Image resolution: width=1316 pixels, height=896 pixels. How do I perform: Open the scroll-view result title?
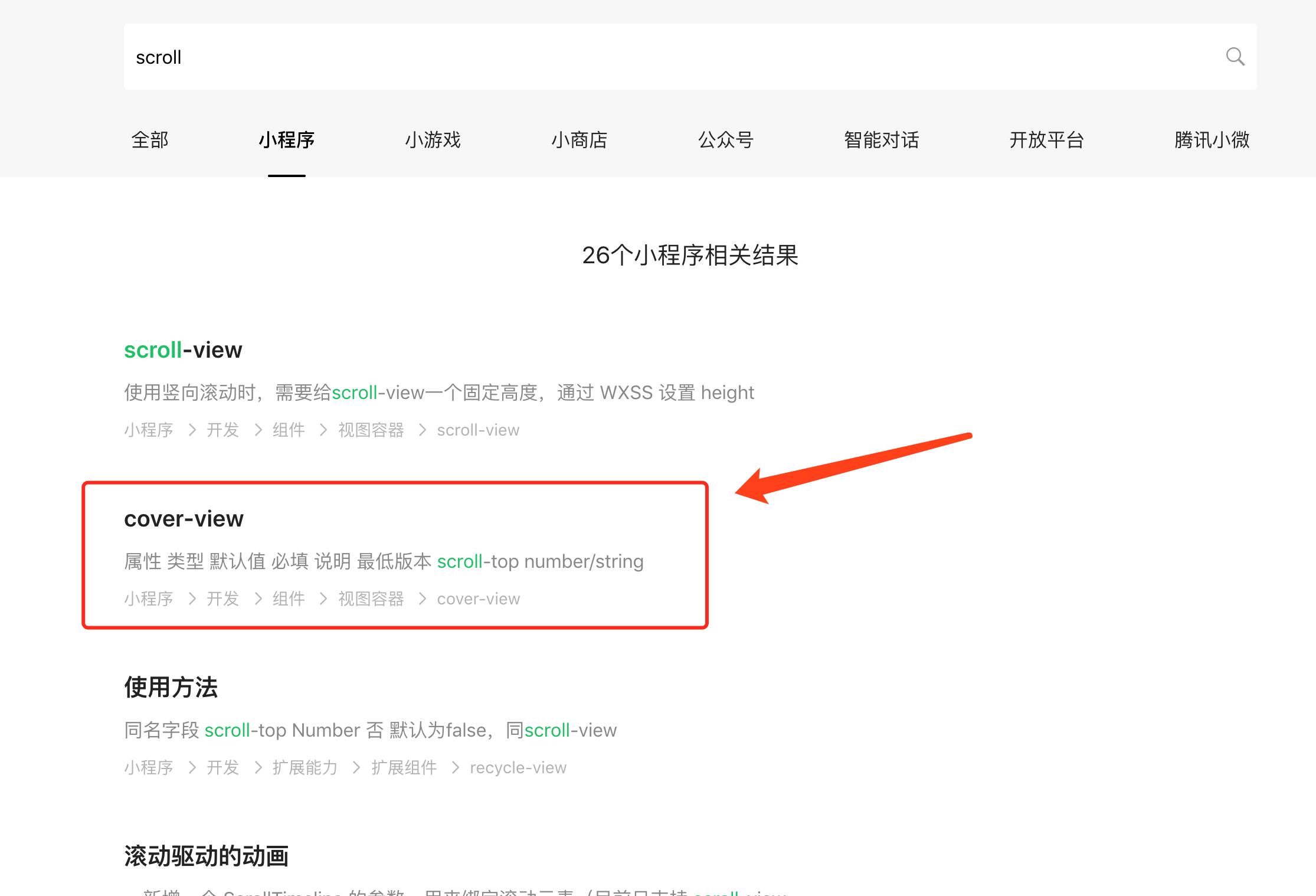(x=183, y=350)
